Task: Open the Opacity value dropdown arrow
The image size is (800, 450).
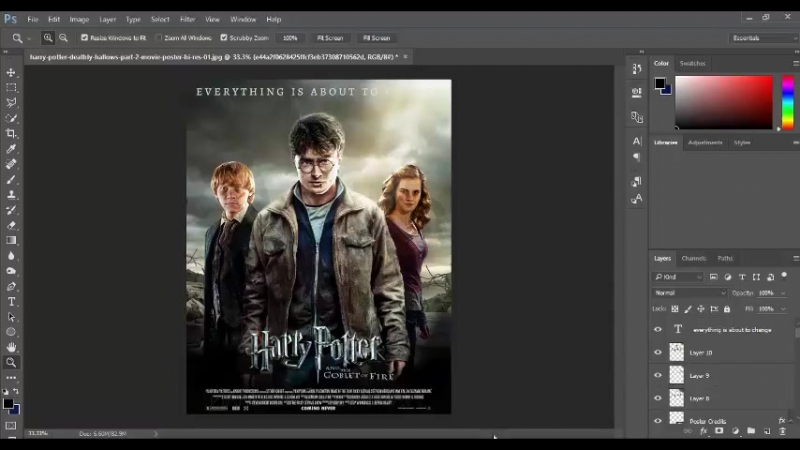Action: click(x=783, y=293)
